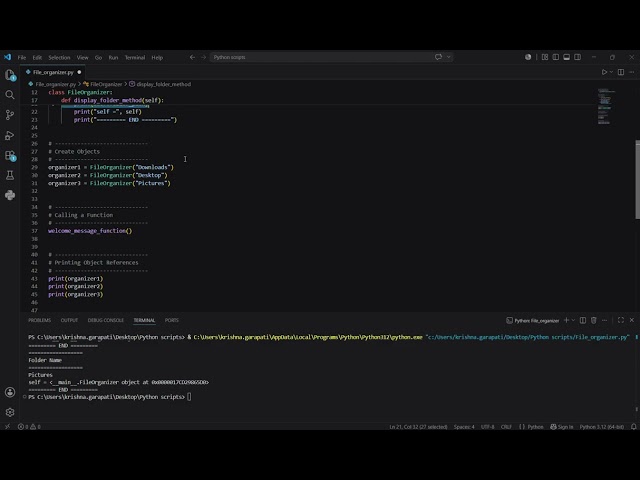The width and height of the screenshot is (640, 480).
Task: Select the Python: File_organizer terminal label
Action: tap(533, 320)
